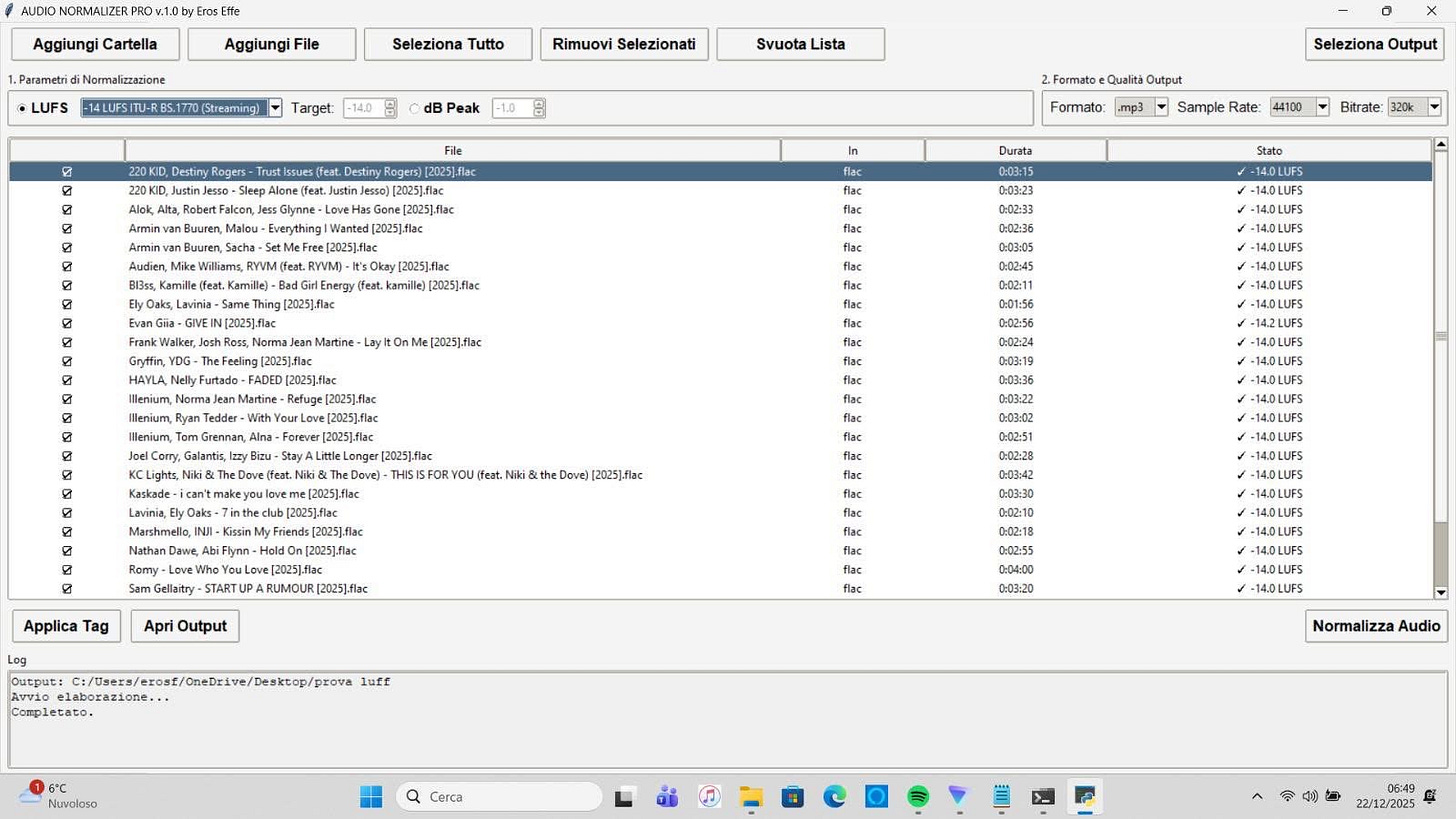Toggle the Kaskade track checkbox
1456x819 pixels.
point(67,494)
